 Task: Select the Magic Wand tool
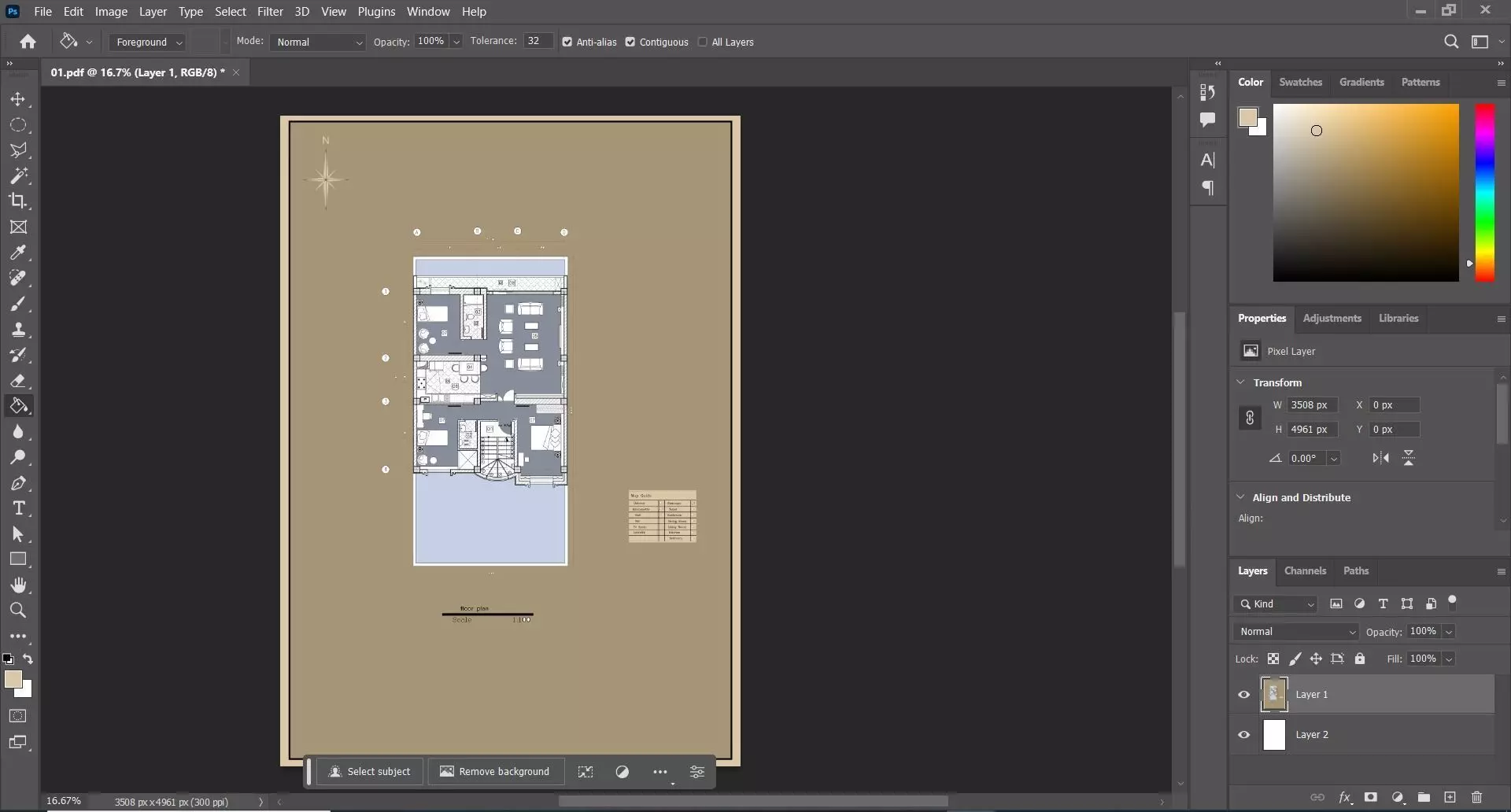(x=18, y=175)
